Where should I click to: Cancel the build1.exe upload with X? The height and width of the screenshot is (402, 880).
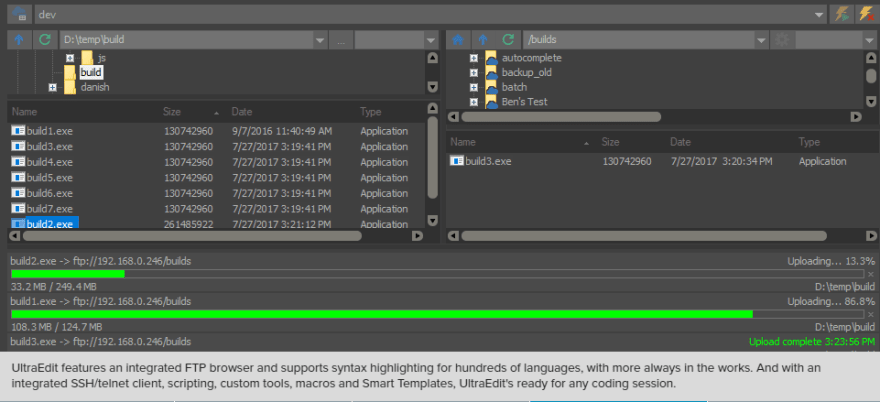[x=870, y=314]
